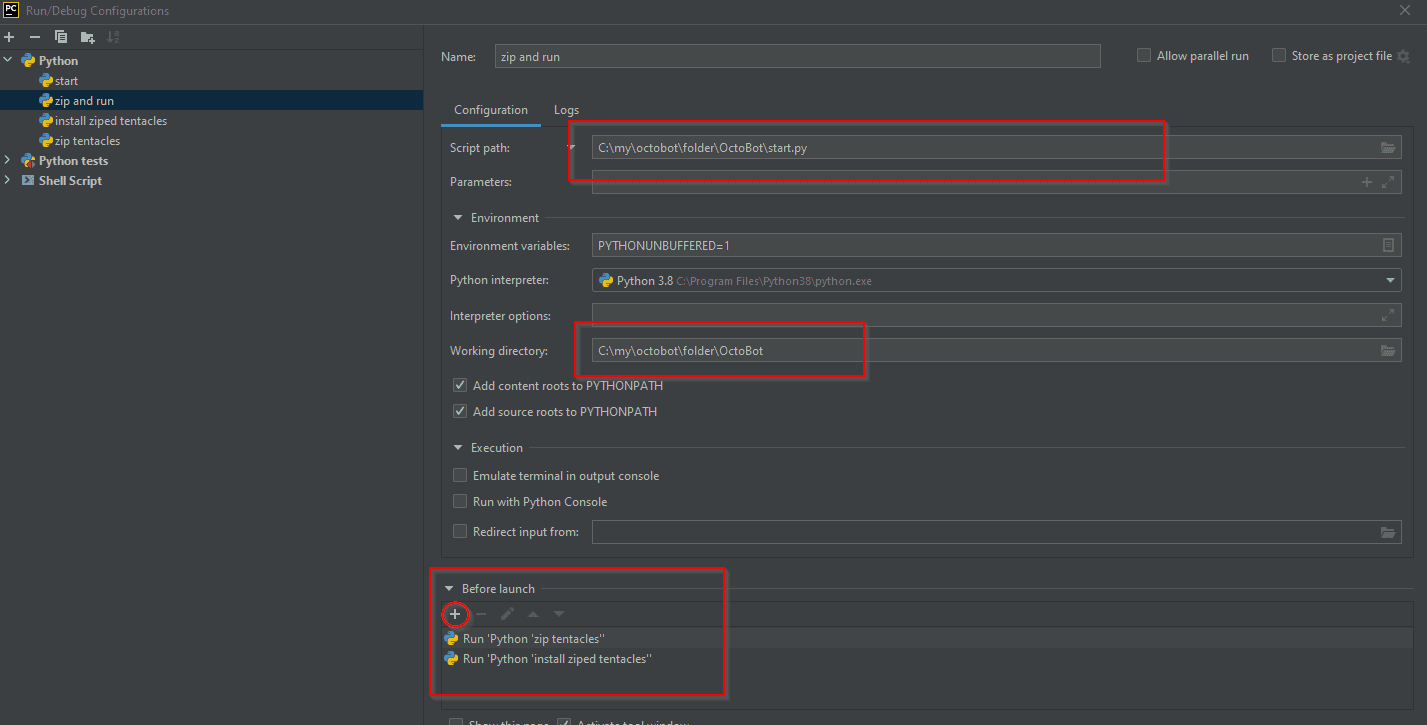Insert macro with Parameters plus icon
Image resolution: width=1427 pixels, height=725 pixels.
point(1367,182)
